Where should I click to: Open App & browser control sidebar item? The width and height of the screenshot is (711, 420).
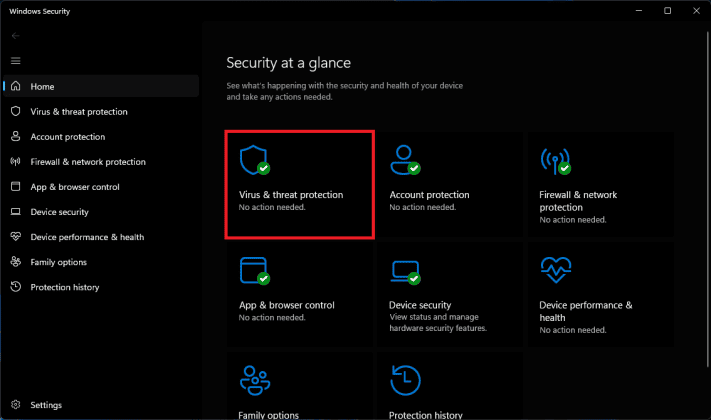pos(75,187)
